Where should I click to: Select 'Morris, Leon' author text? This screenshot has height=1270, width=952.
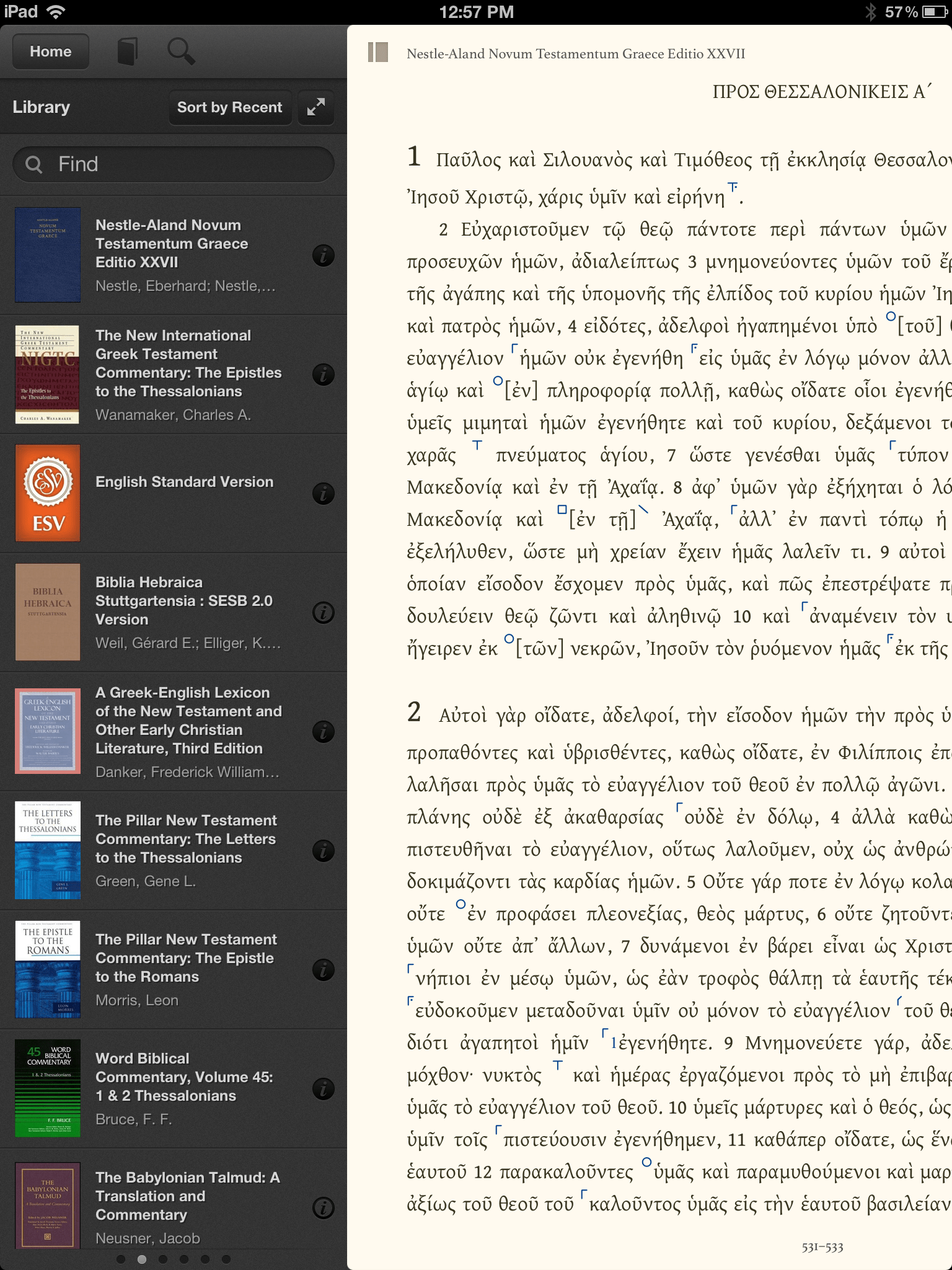point(137,1000)
